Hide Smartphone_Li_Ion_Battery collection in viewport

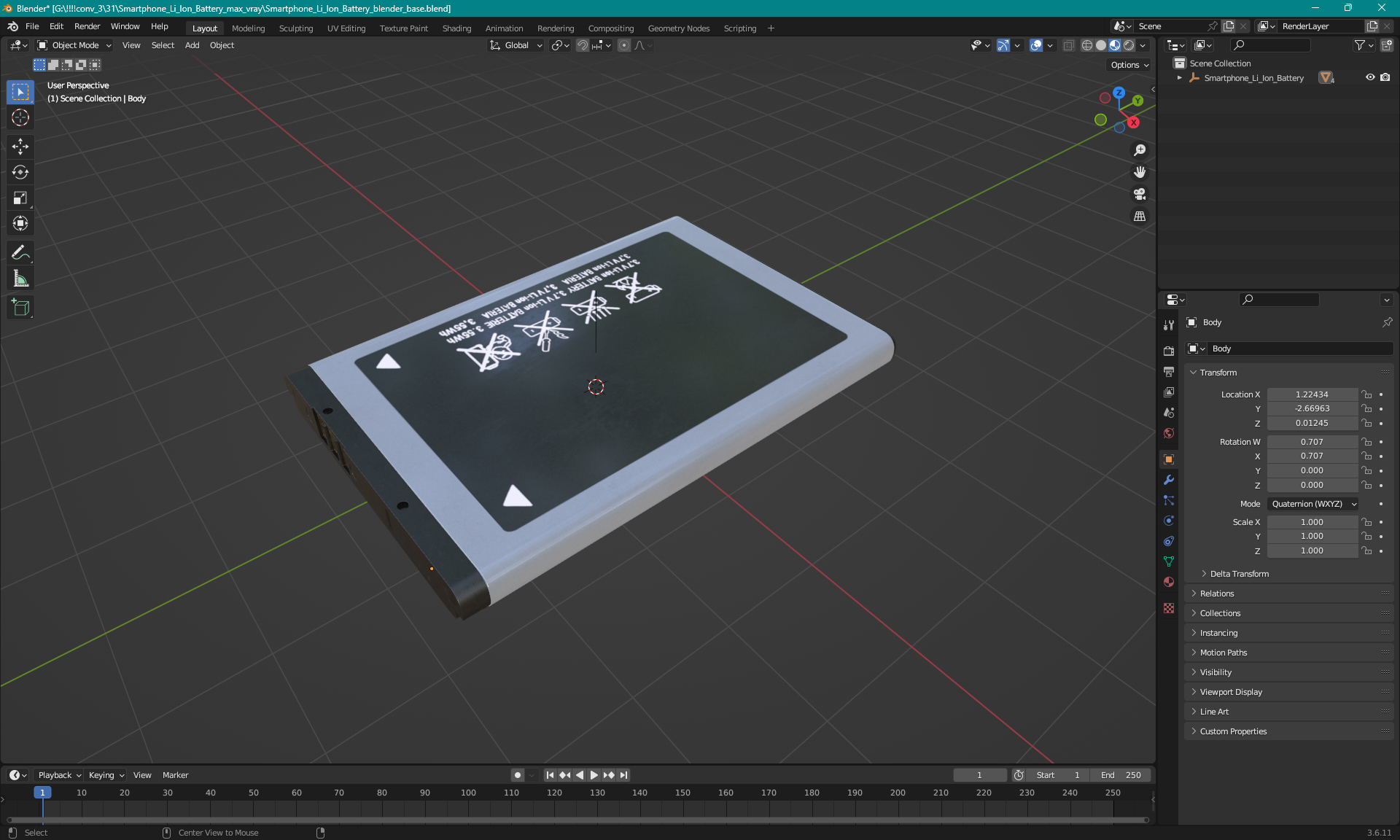[x=1370, y=77]
